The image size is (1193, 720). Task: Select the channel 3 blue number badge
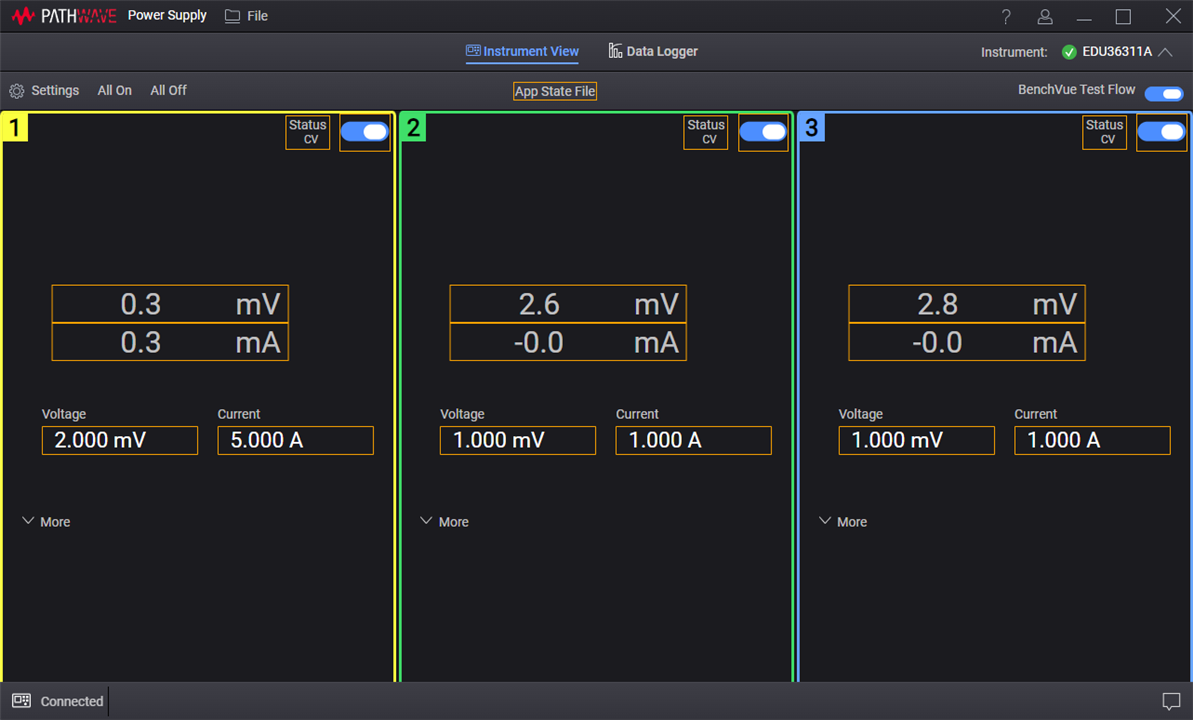coord(811,127)
